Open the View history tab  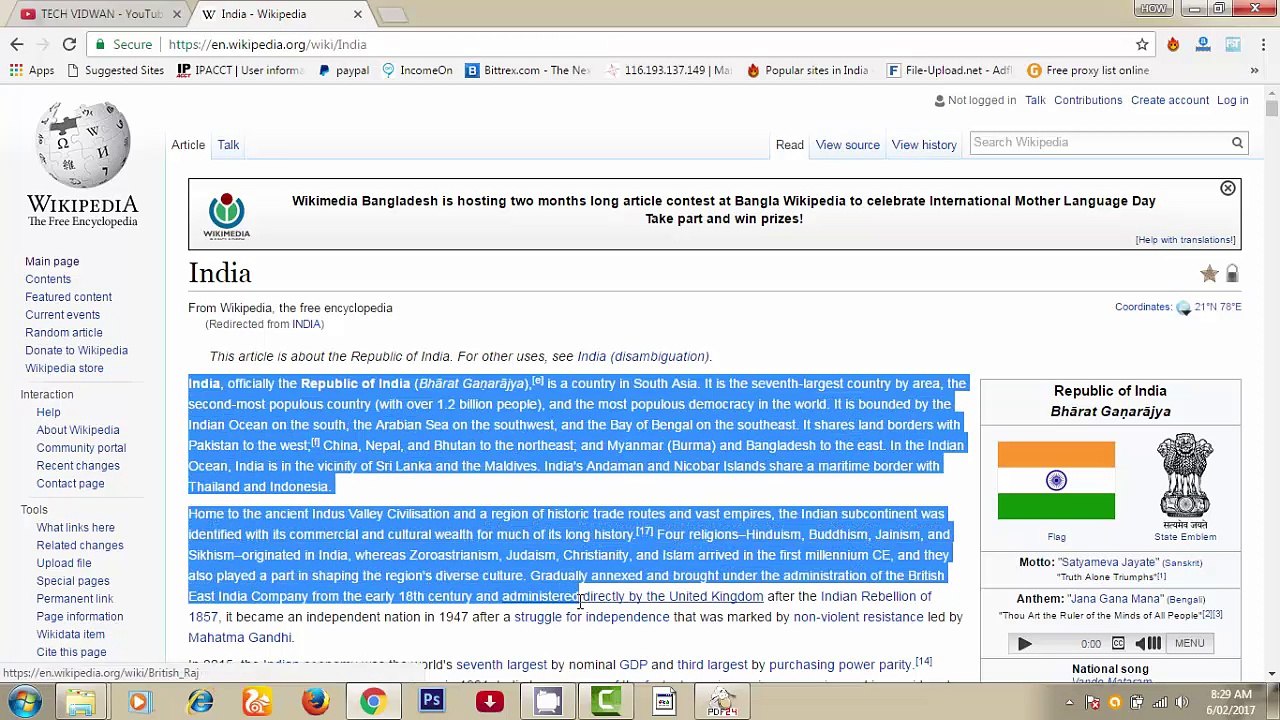pyautogui.click(x=924, y=145)
